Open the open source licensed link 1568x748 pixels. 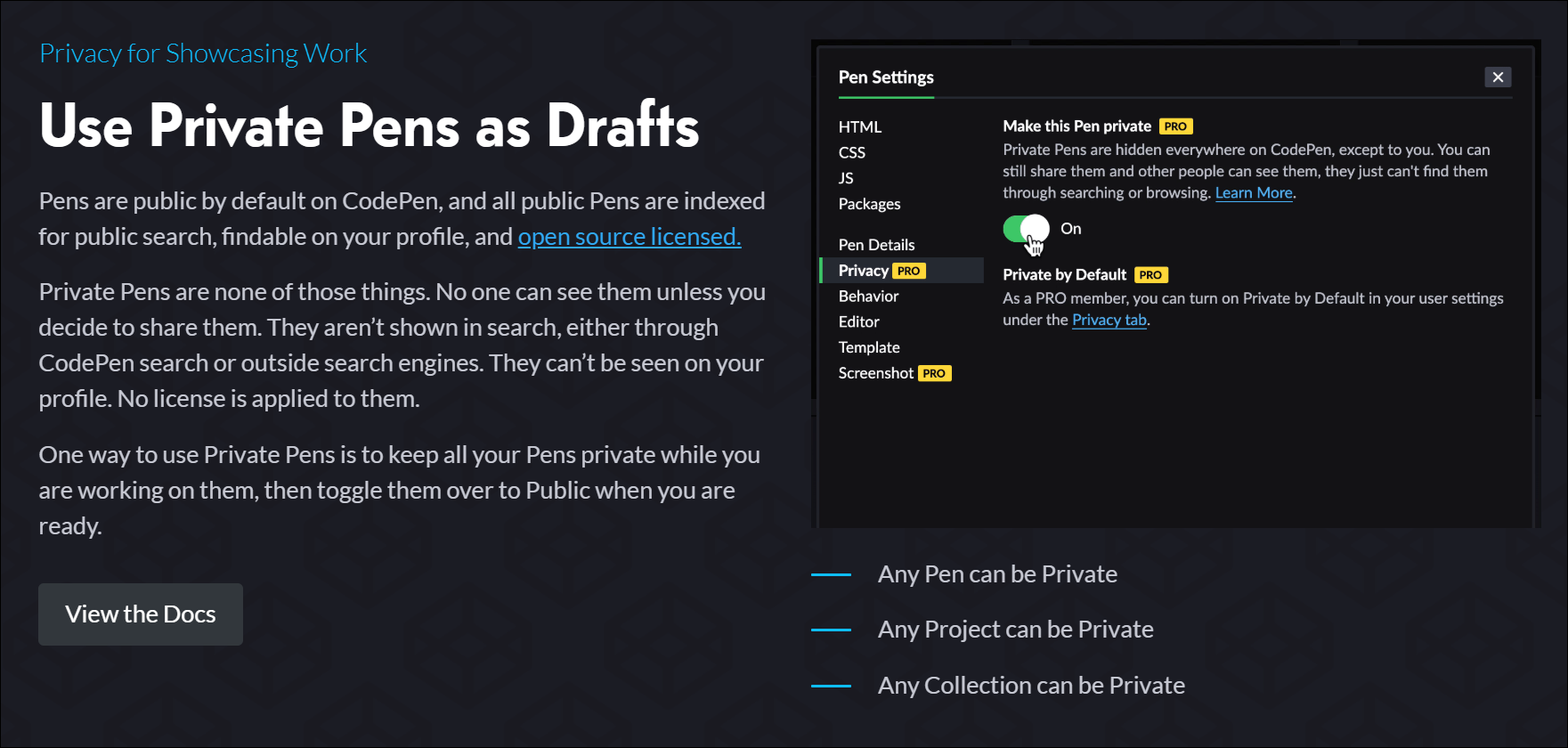pyautogui.click(x=630, y=237)
